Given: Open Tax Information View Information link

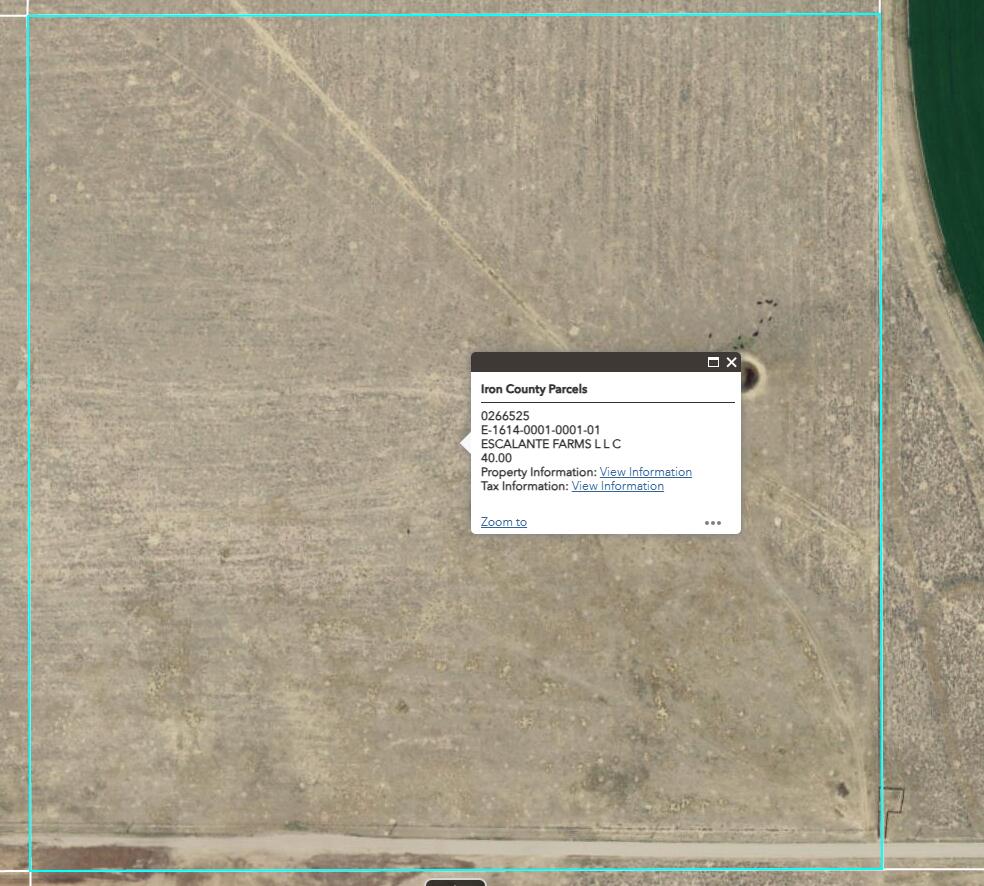Looking at the screenshot, I should click(617, 486).
